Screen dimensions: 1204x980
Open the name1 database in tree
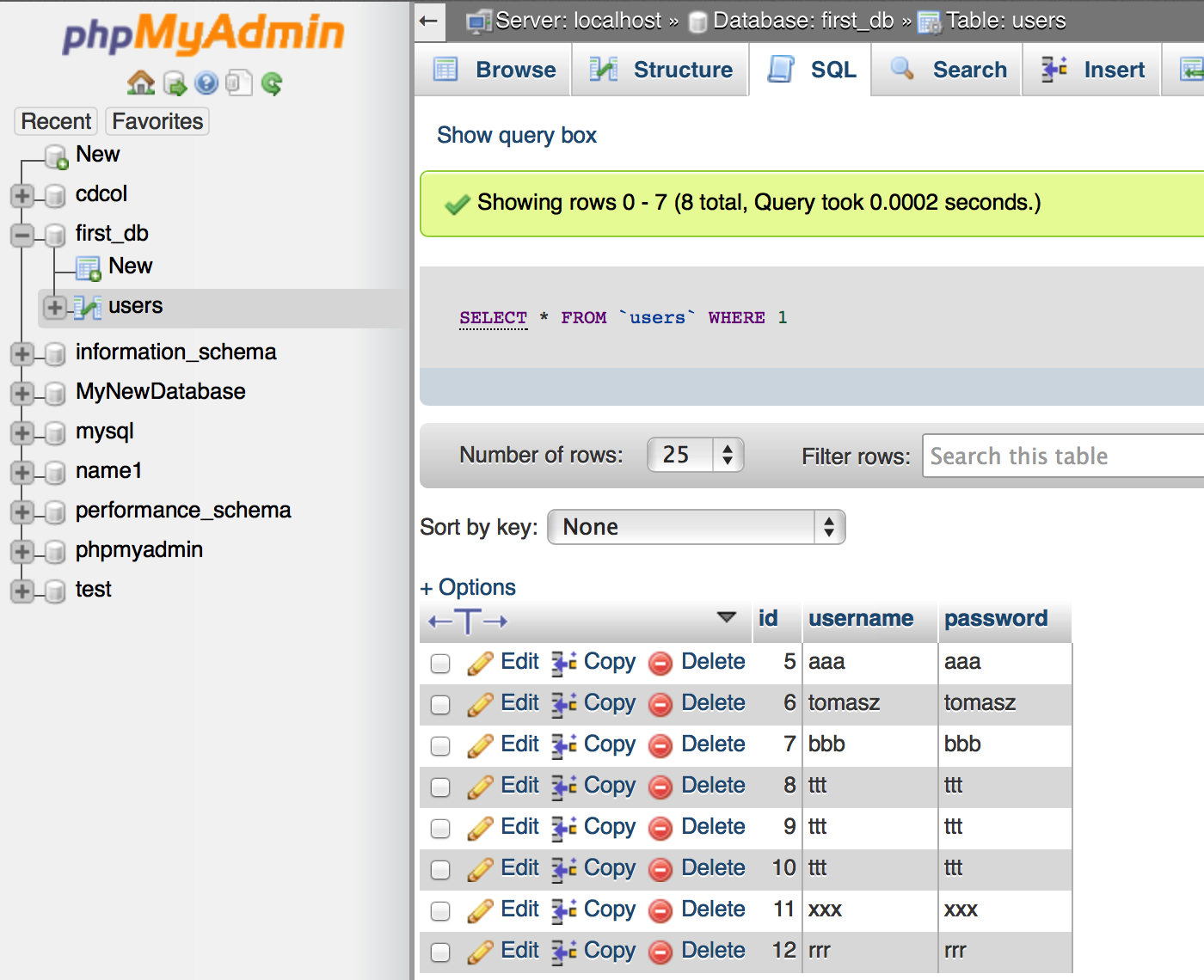click(x=108, y=471)
